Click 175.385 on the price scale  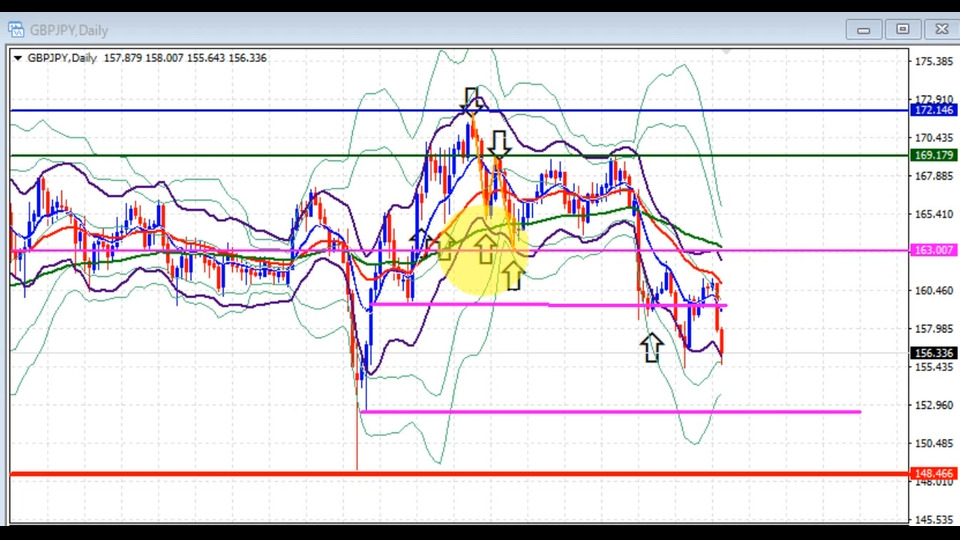pyautogui.click(x=934, y=61)
